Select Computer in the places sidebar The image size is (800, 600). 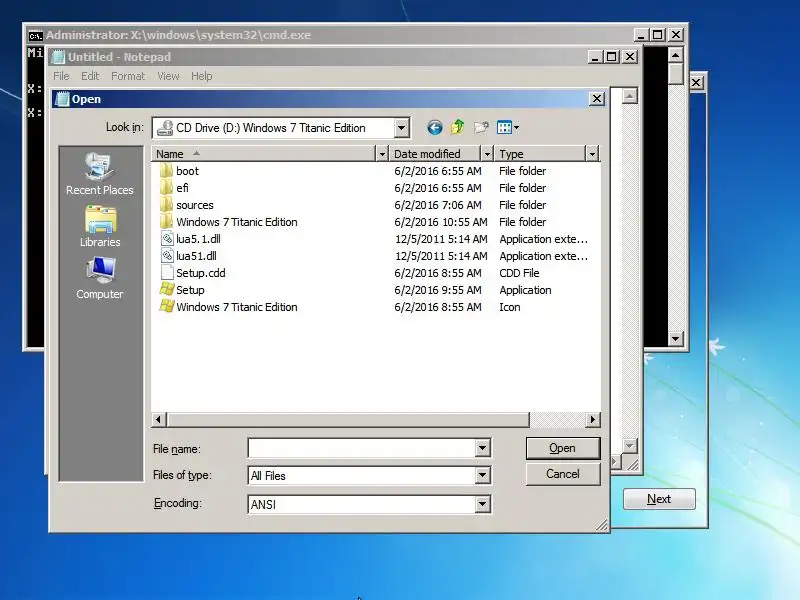(100, 278)
